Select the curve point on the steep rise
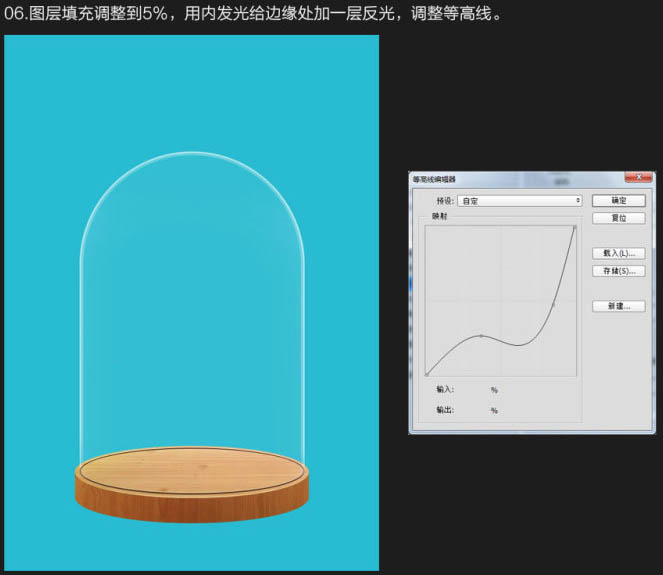This screenshot has width=663, height=575. click(553, 304)
